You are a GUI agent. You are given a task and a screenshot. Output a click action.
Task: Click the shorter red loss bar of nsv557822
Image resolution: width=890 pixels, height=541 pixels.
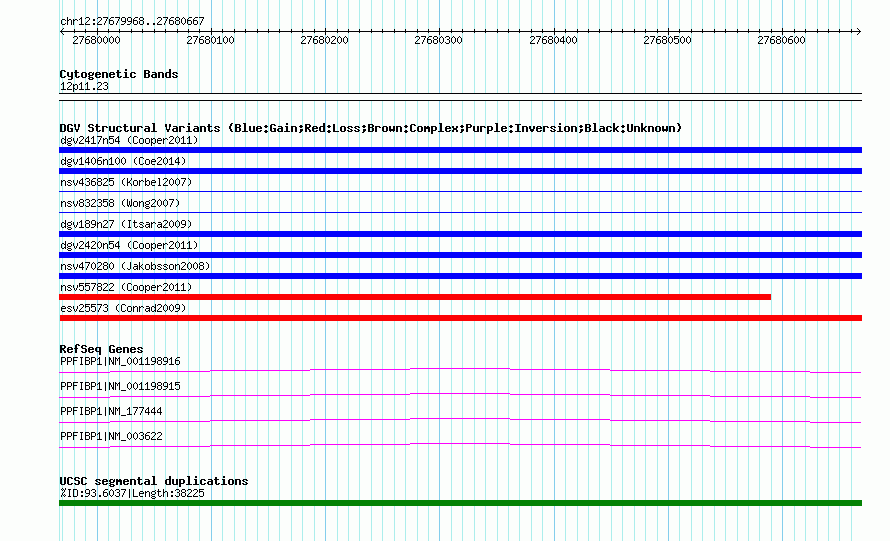[415, 297]
